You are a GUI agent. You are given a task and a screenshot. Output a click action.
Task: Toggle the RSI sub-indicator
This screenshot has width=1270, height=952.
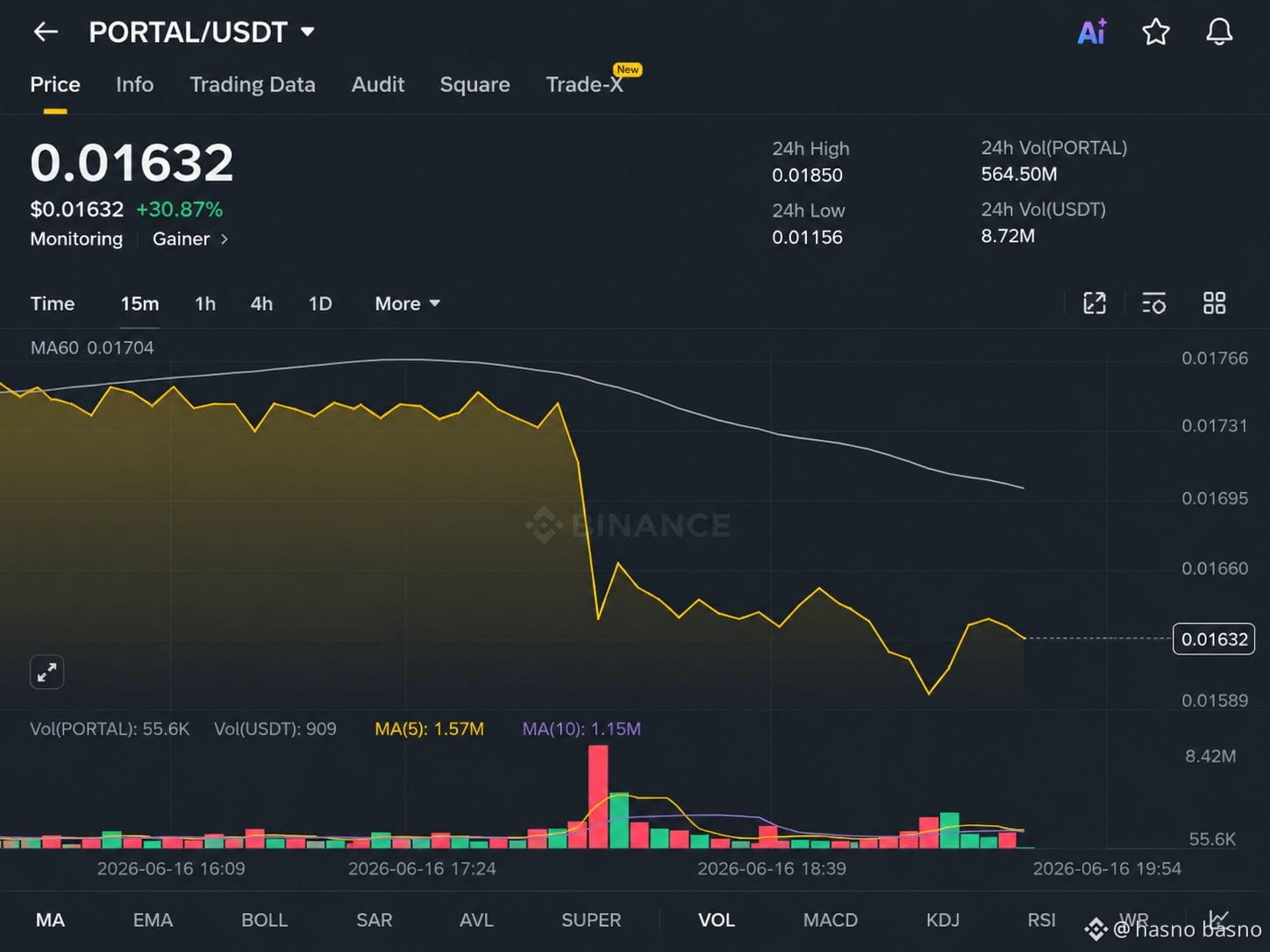pyautogui.click(x=1041, y=920)
